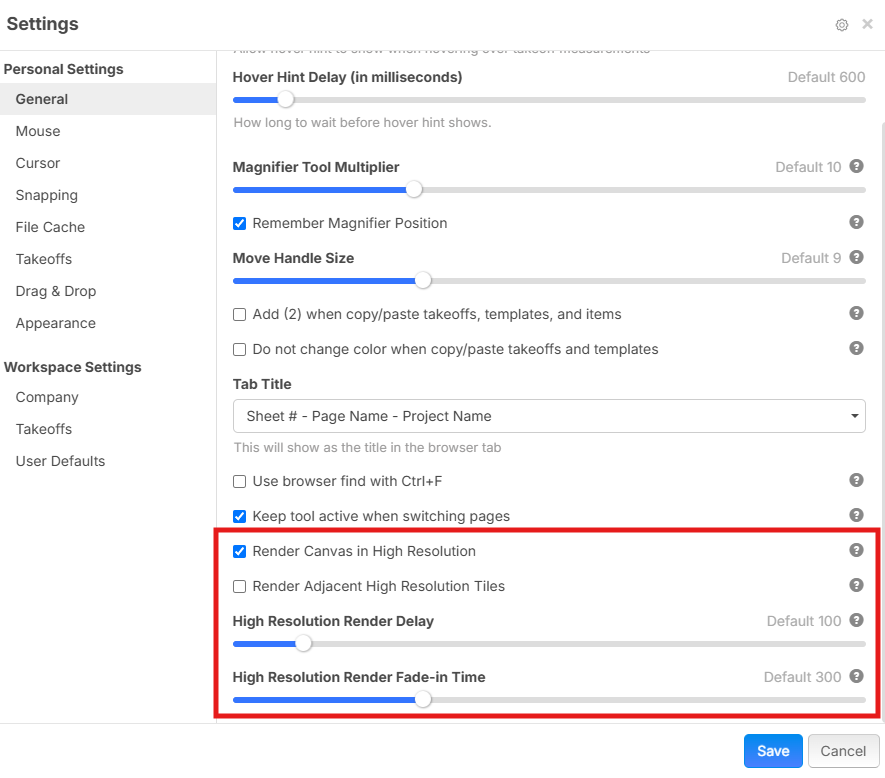The height and width of the screenshot is (778, 885).
Task: Click the Magnifier Tool Multiplier slider handle
Action: point(414,190)
